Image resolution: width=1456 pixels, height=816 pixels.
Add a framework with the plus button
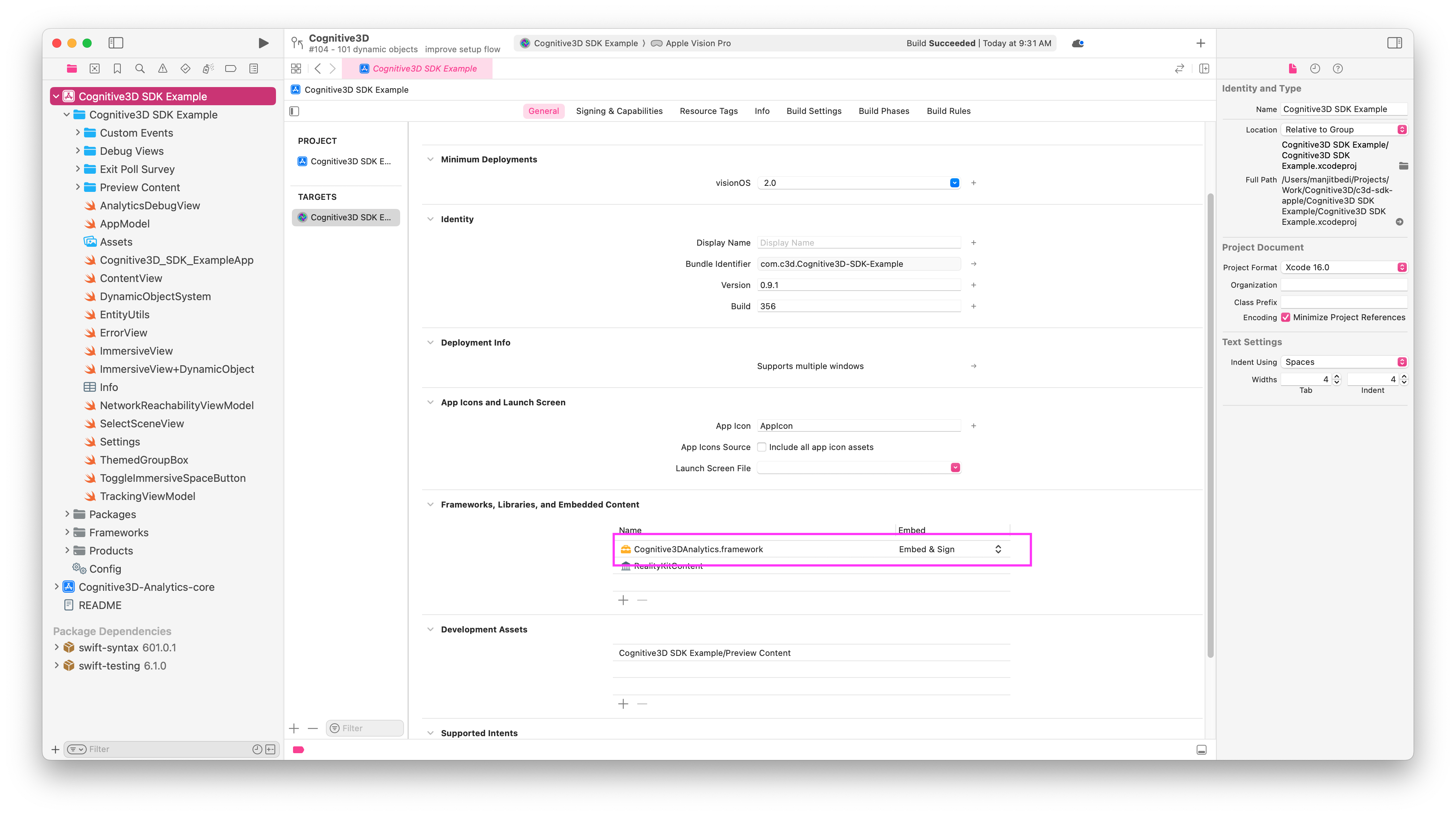[623, 600]
